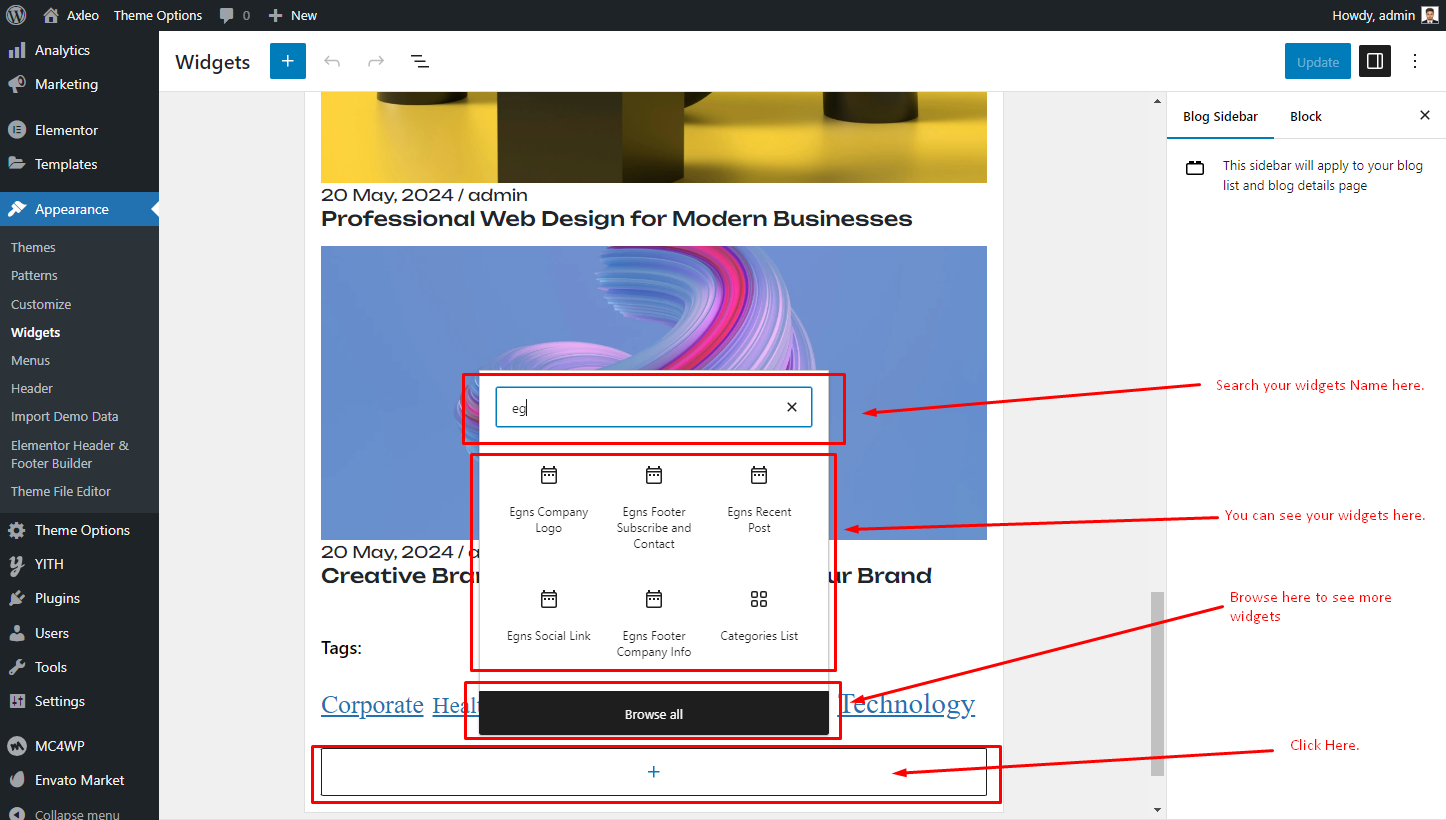Collapse the admin menu

[79, 814]
